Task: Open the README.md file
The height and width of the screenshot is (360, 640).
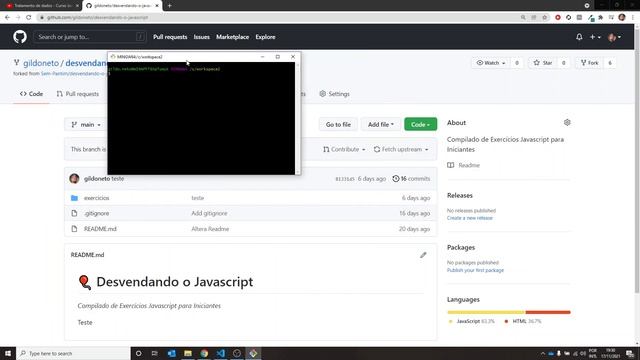Action: click(100, 229)
